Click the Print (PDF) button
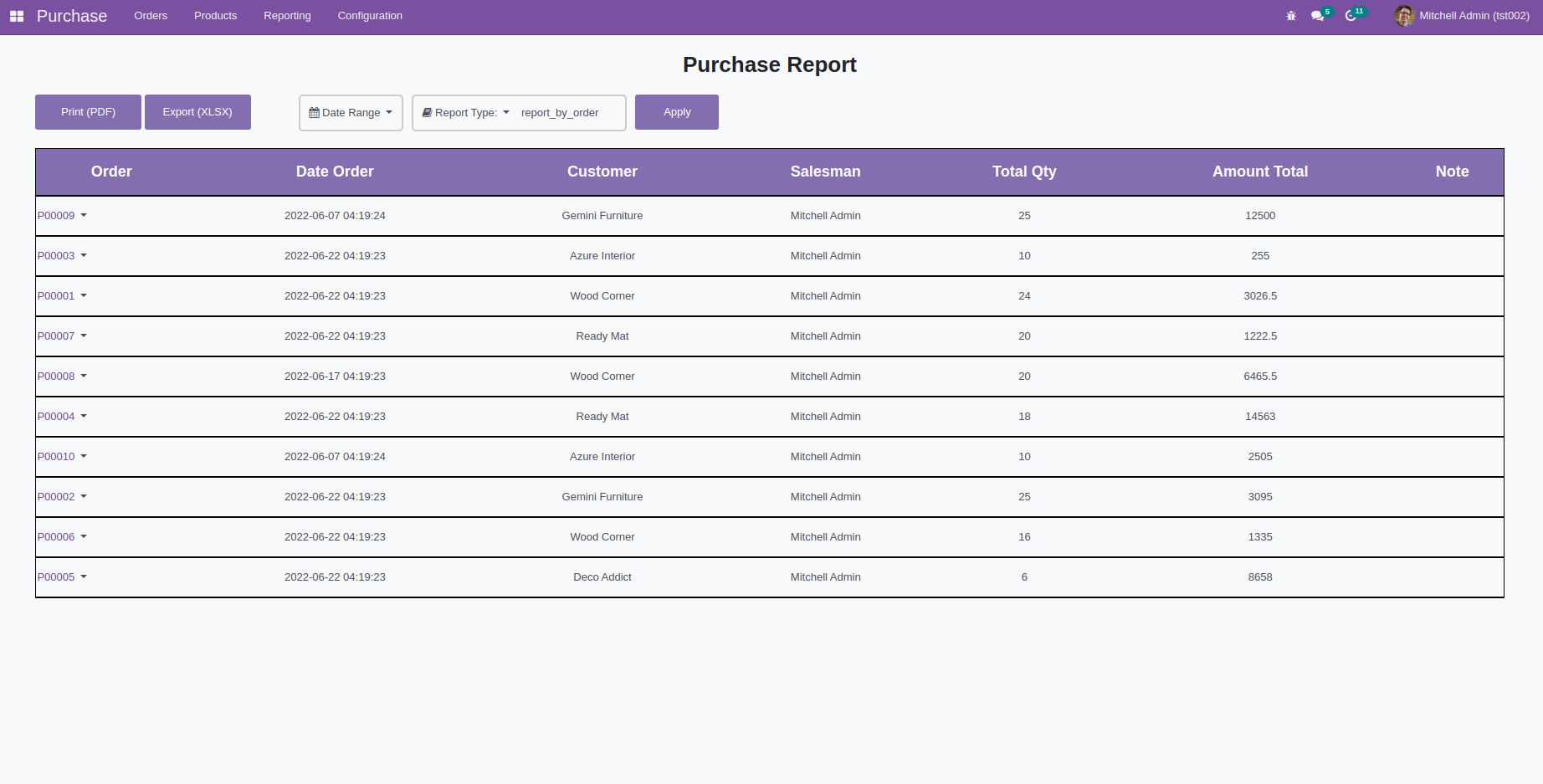 point(88,112)
